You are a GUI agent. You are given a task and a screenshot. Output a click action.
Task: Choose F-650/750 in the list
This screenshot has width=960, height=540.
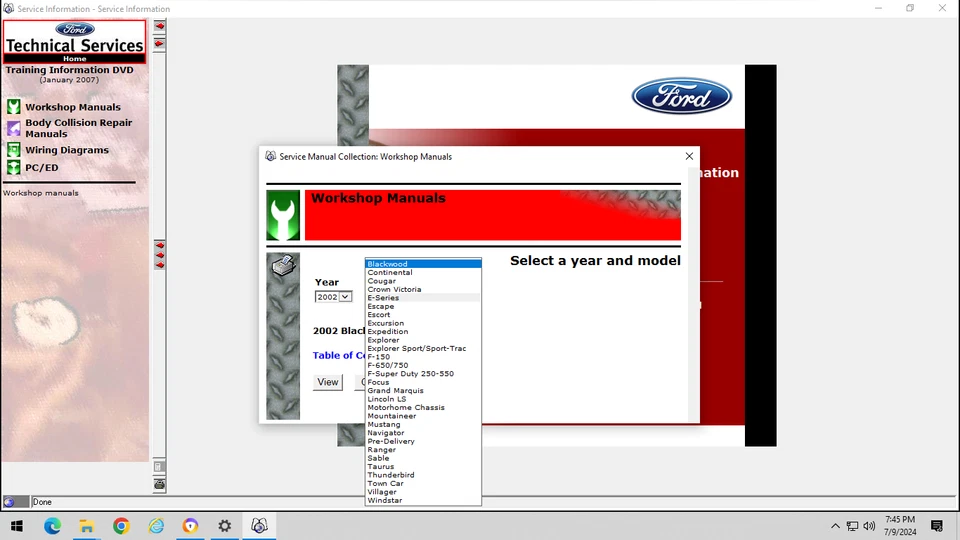point(423,365)
